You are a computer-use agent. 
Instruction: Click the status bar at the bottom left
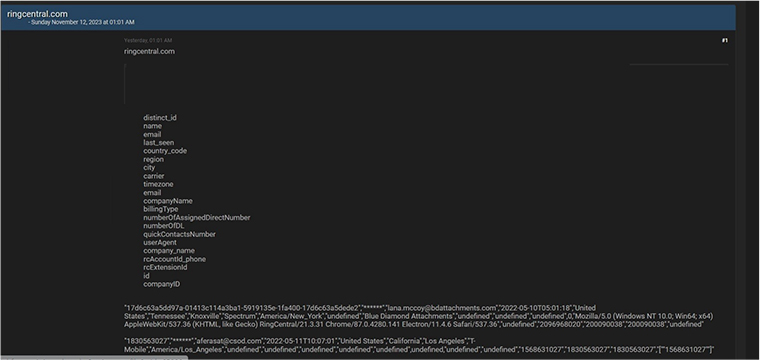point(95,358)
